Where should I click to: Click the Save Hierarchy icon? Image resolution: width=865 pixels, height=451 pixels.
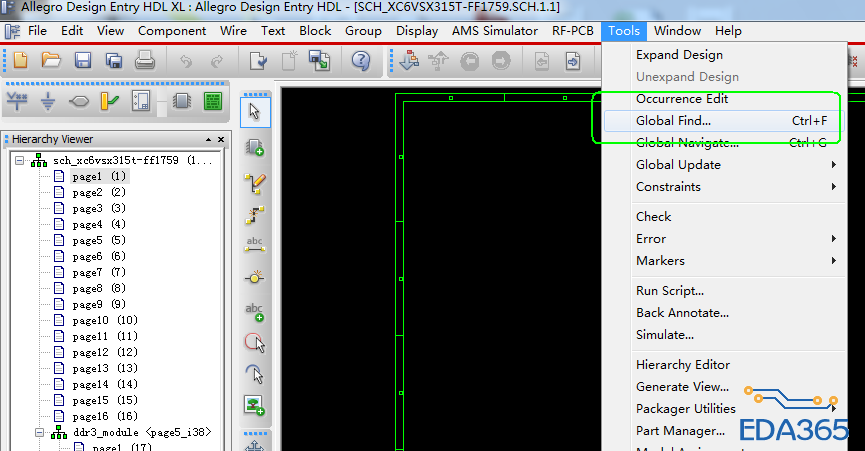pyautogui.click(x=319, y=60)
